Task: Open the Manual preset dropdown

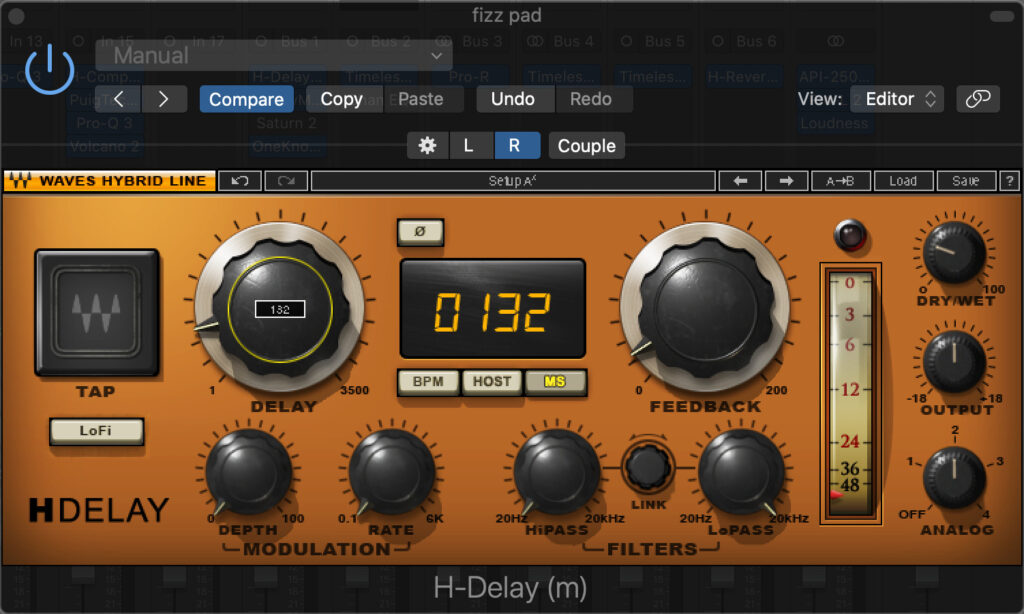Action: [x=274, y=56]
